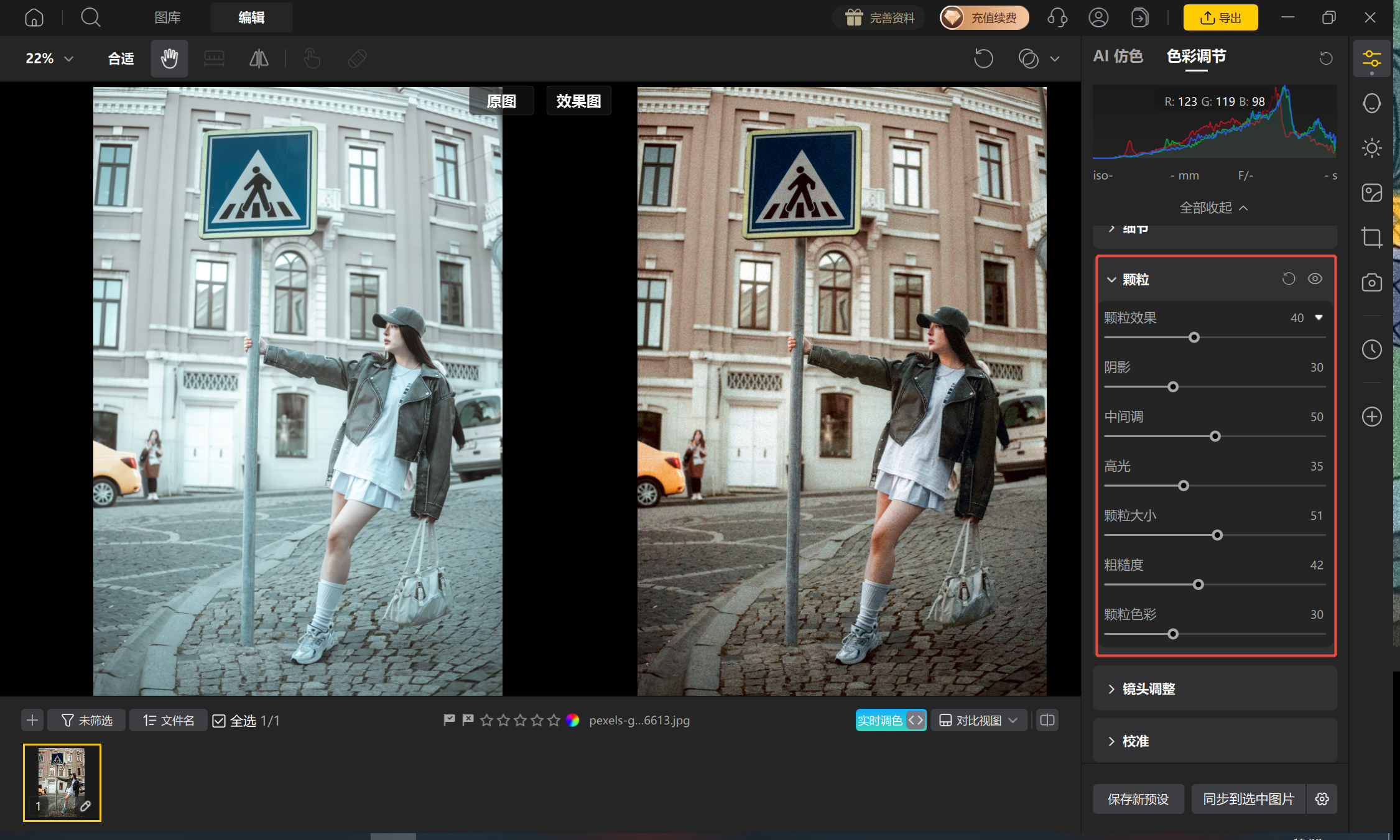Select the hand pan tool

169,58
